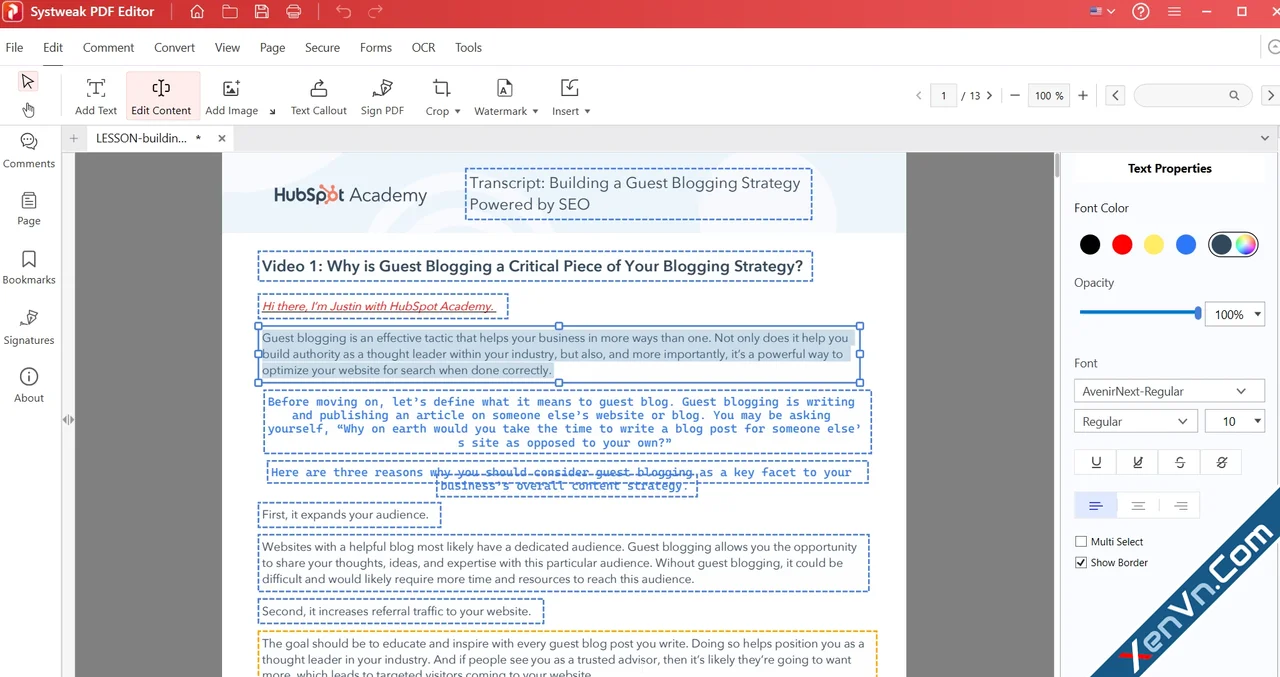Enable the Multi Select checkbox
Screen dimensions: 1280x677
1081,542
